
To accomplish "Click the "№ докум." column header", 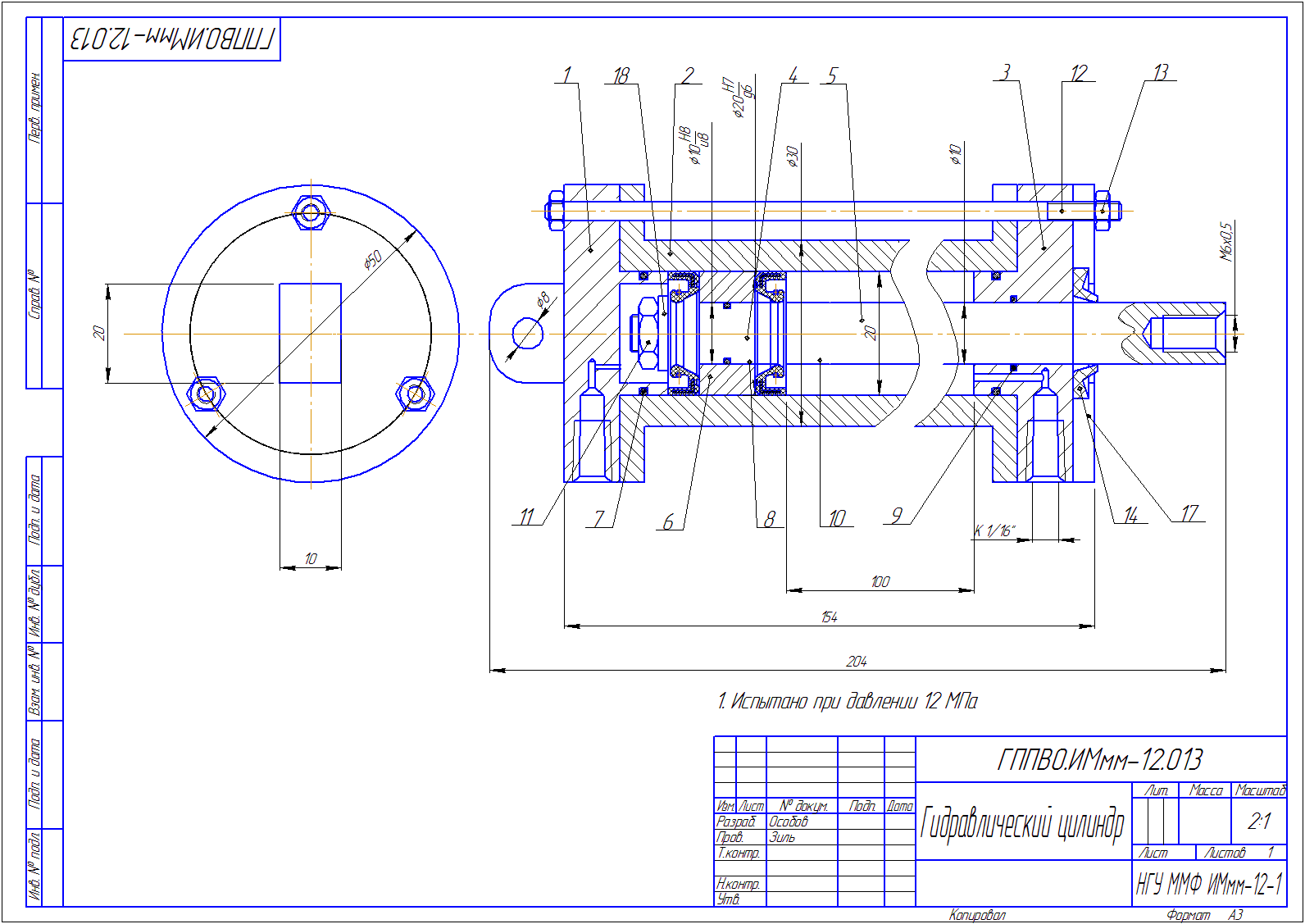I will (803, 806).
